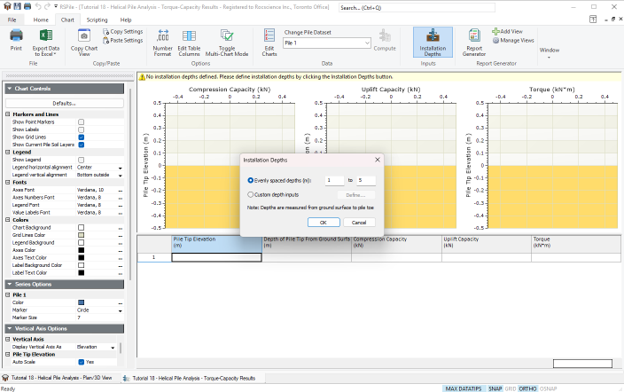Open Display Vertical Axis As dropdown
The width and height of the screenshot is (624, 392).
point(113,347)
